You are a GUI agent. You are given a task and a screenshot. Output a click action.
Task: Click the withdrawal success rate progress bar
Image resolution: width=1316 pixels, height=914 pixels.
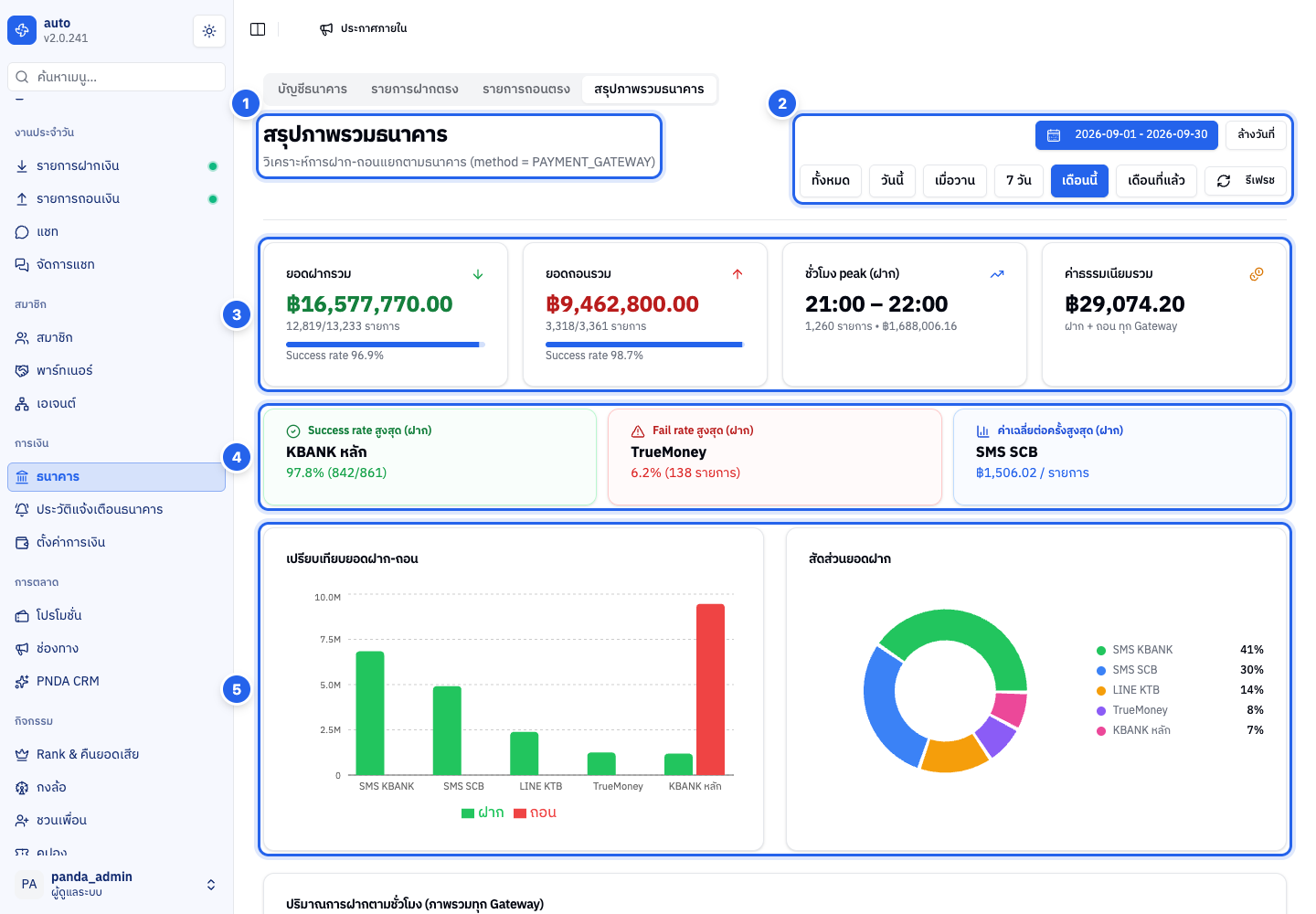pos(645,345)
